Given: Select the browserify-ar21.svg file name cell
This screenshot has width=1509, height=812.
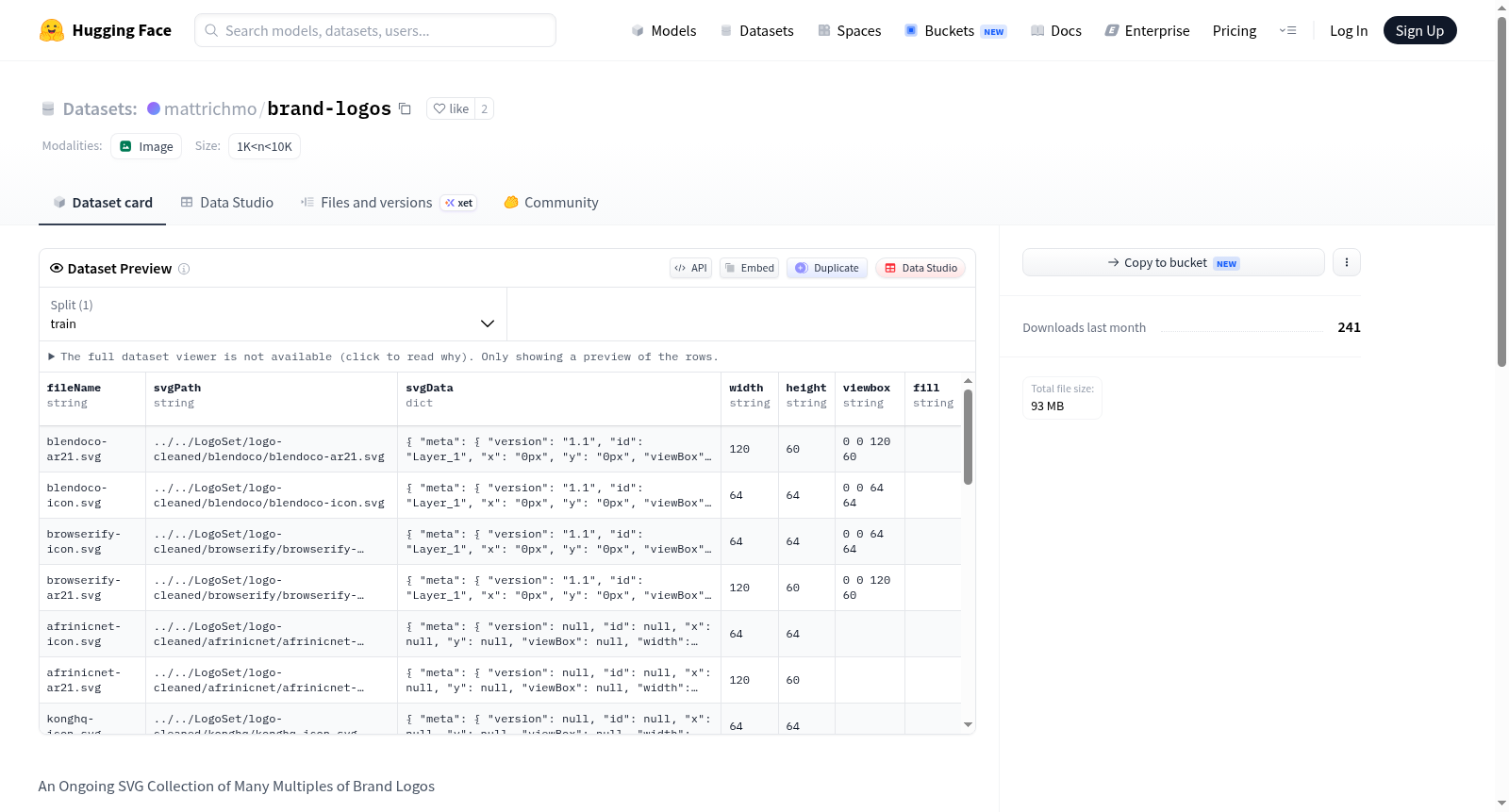Looking at the screenshot, I should click(x=92, y=588).
